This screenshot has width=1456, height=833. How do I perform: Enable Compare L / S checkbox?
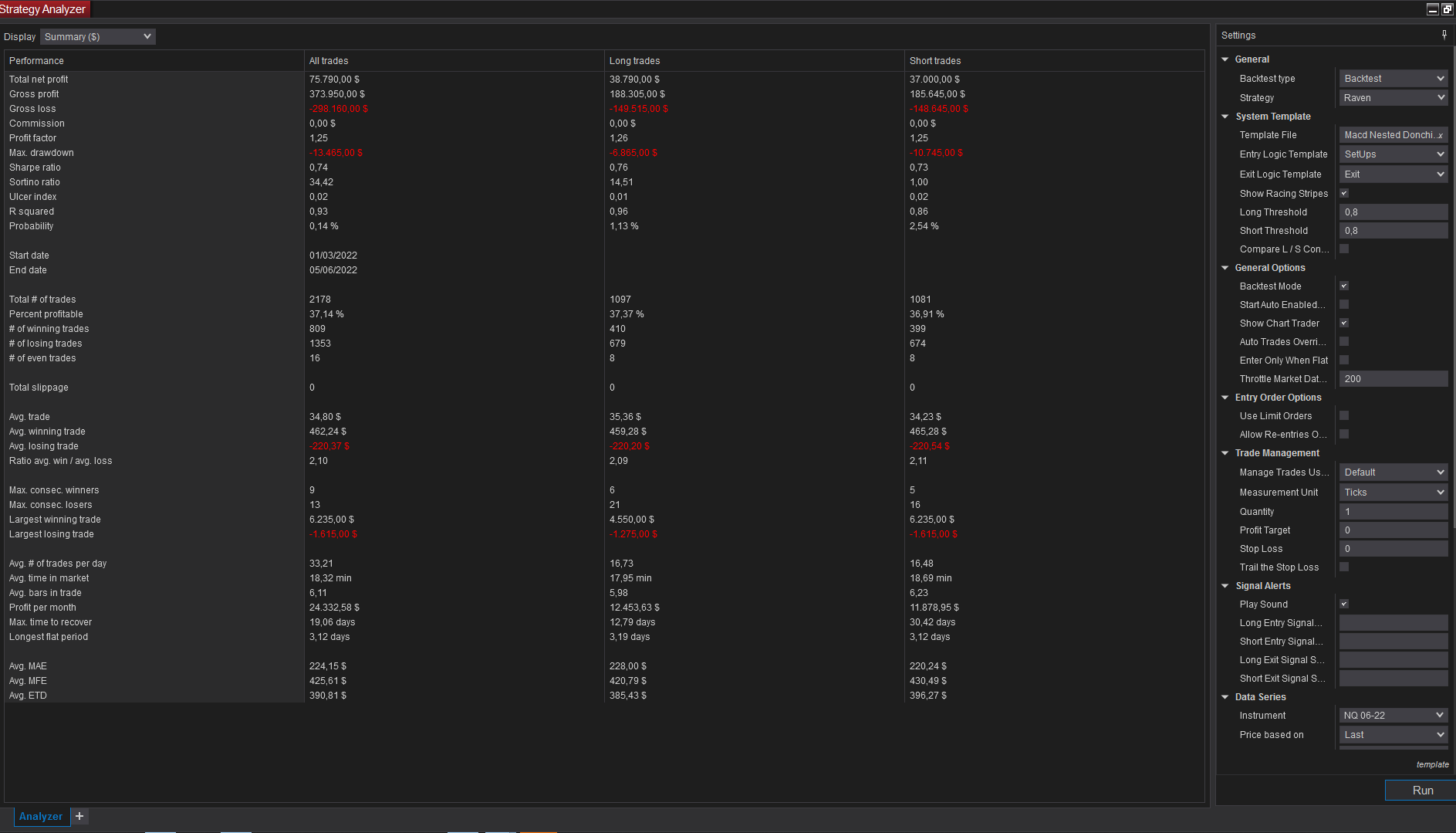(x=1344, y=249)
